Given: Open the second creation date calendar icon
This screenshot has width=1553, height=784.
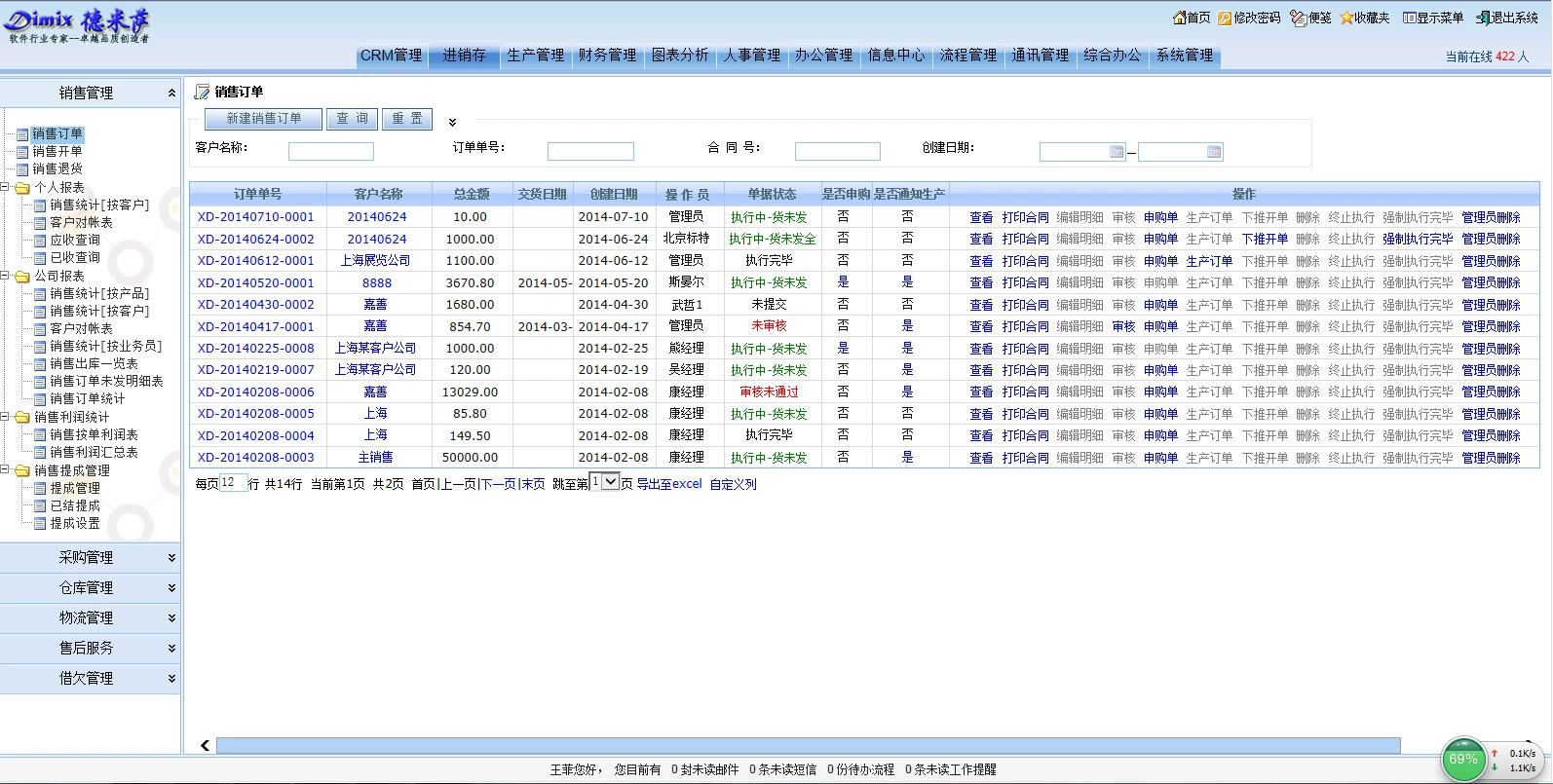Looking at the screenshot, I should [1214, 152].
